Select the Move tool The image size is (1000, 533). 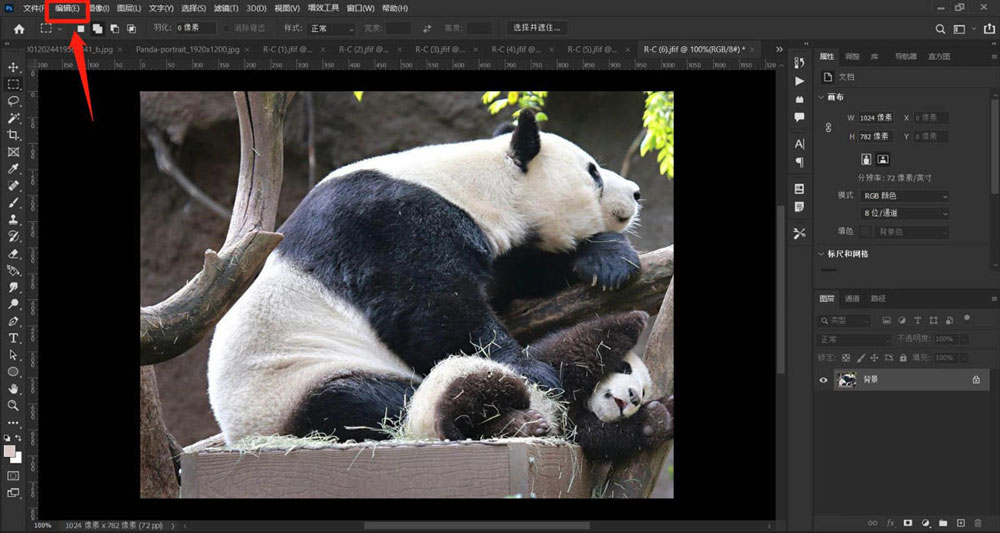14,67
